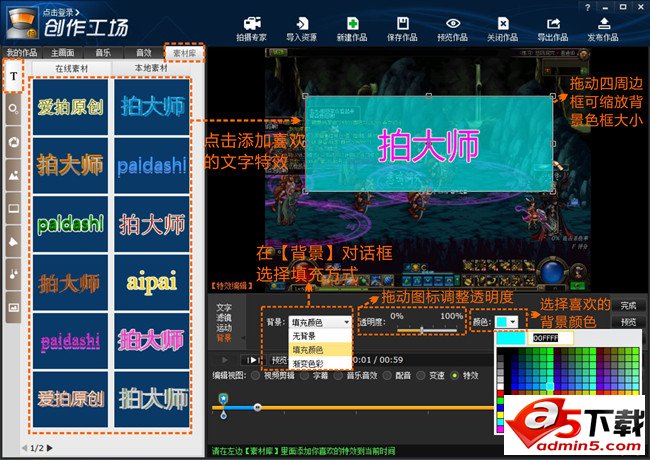Add the blue paidashi text effect
The width and height of the screenshot is (650, 460).
[152, 166]
